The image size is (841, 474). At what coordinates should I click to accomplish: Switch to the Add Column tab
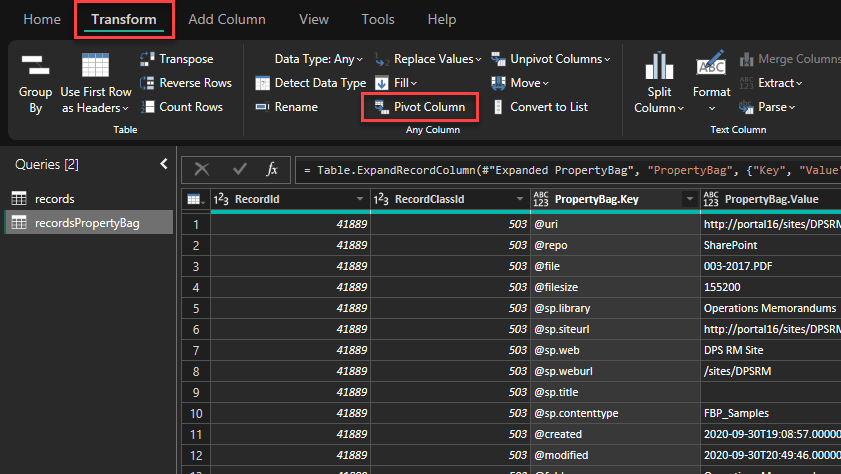pyautogui.click(x=227, y=19)
